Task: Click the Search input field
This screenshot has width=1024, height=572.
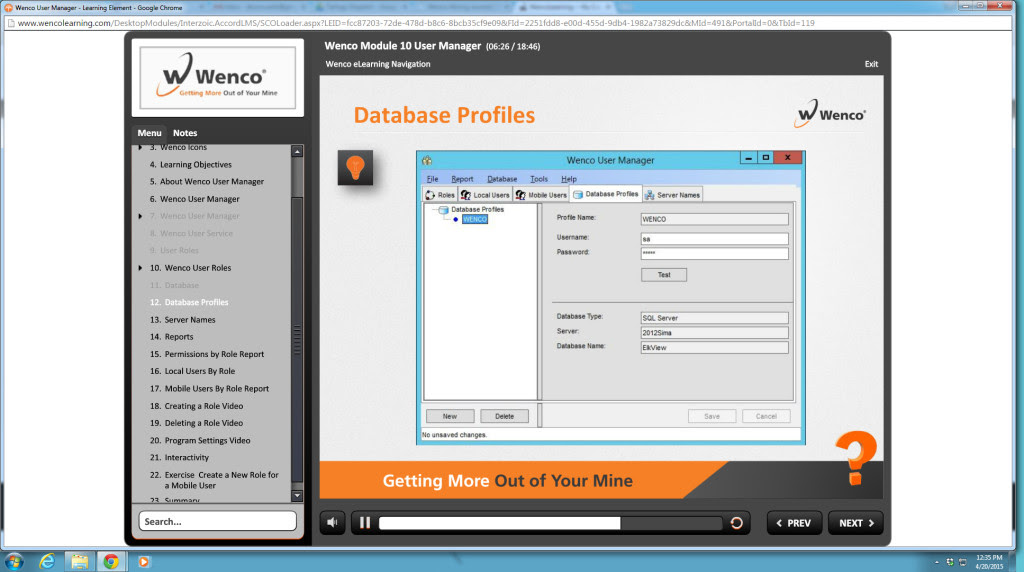Action: pyautogui.click(x=217, y=521)
